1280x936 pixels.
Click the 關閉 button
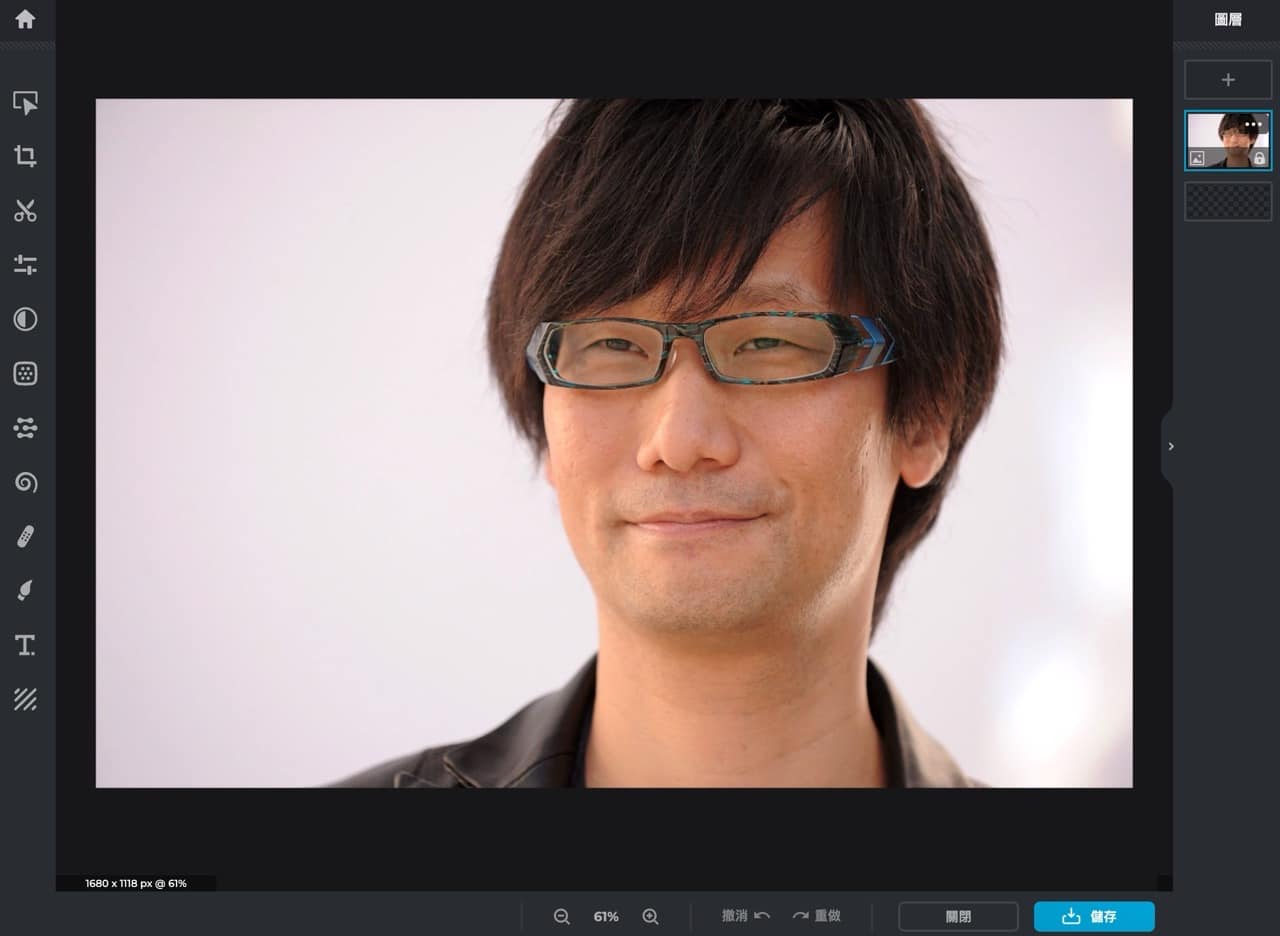click(x=958, y=916)
